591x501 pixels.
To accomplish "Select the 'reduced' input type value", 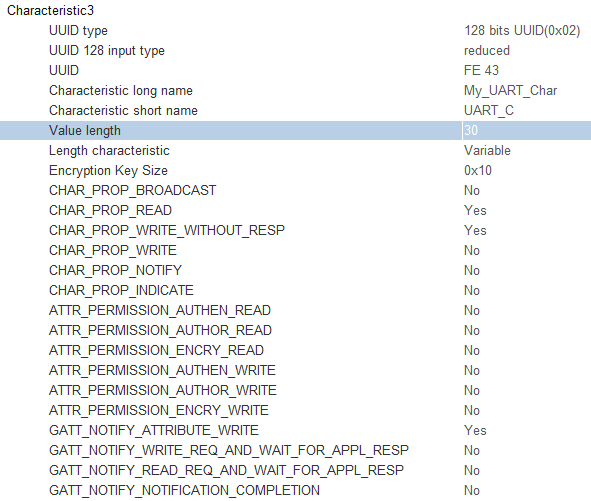I will point(487,51).
